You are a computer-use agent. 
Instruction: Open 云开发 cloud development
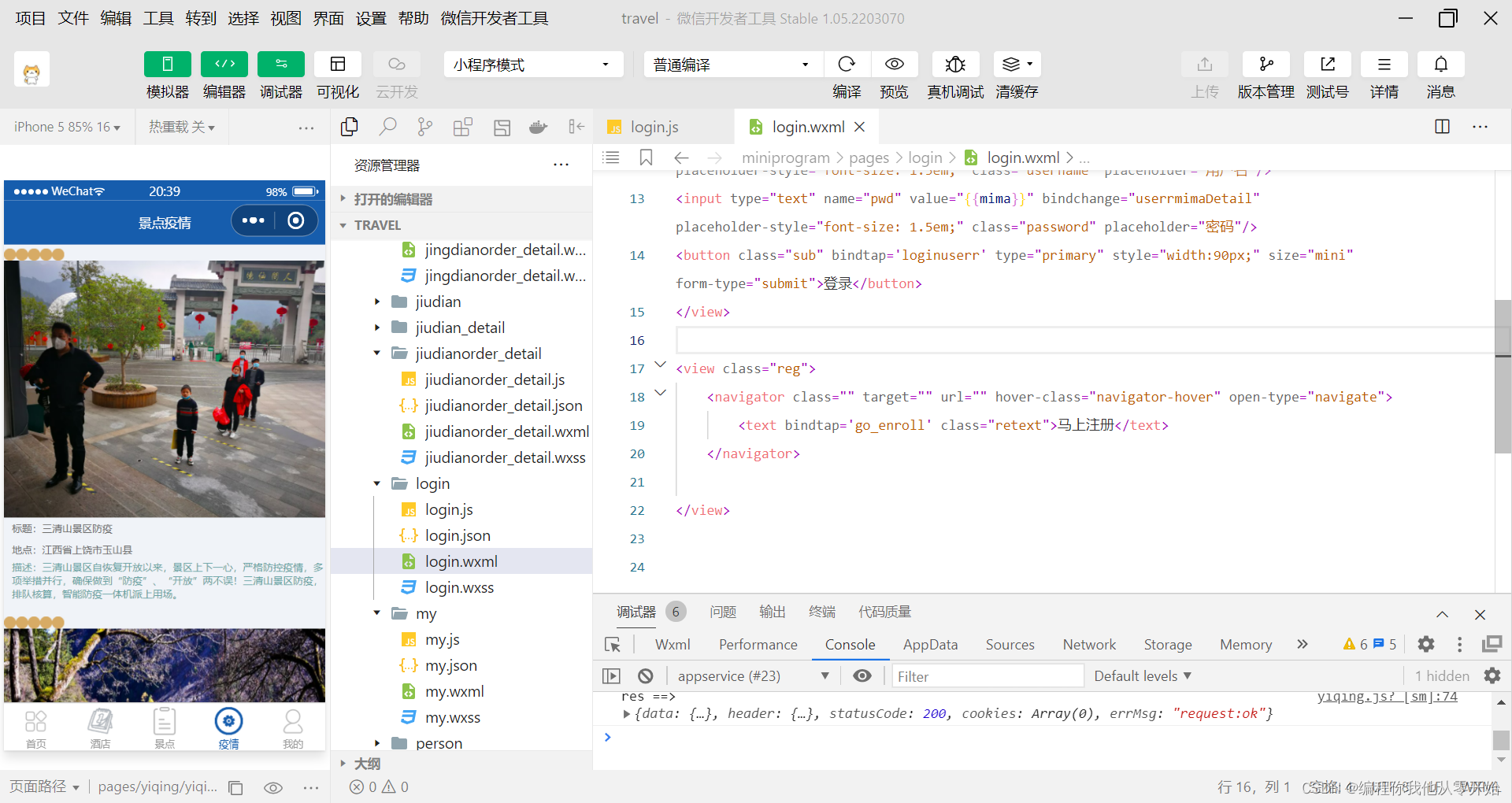396,64
